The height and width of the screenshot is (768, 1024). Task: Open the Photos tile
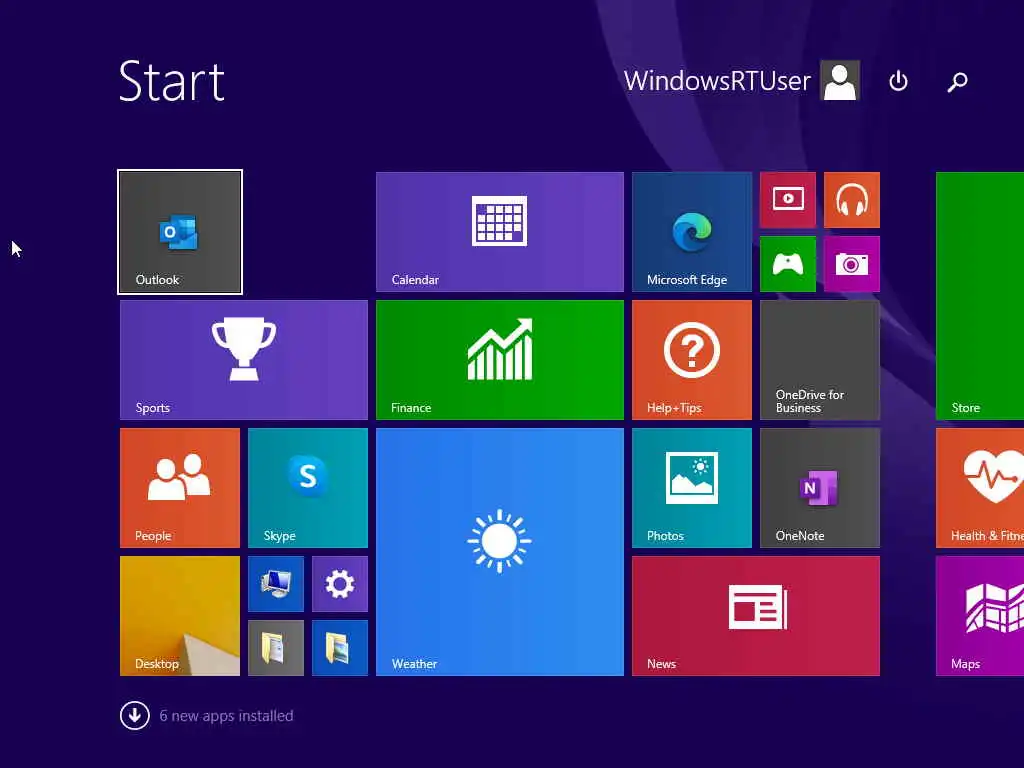click(x=692, y=488)
